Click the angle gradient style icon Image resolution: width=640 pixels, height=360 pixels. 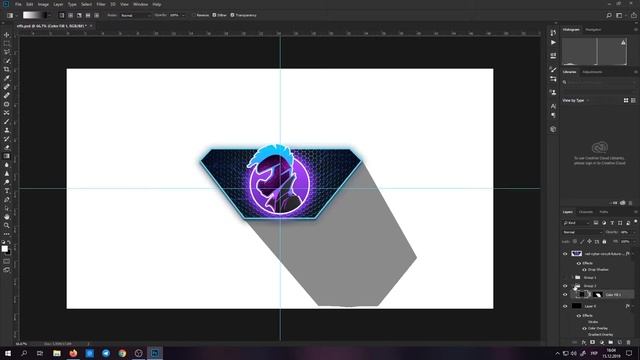click(x=79, y=15)
